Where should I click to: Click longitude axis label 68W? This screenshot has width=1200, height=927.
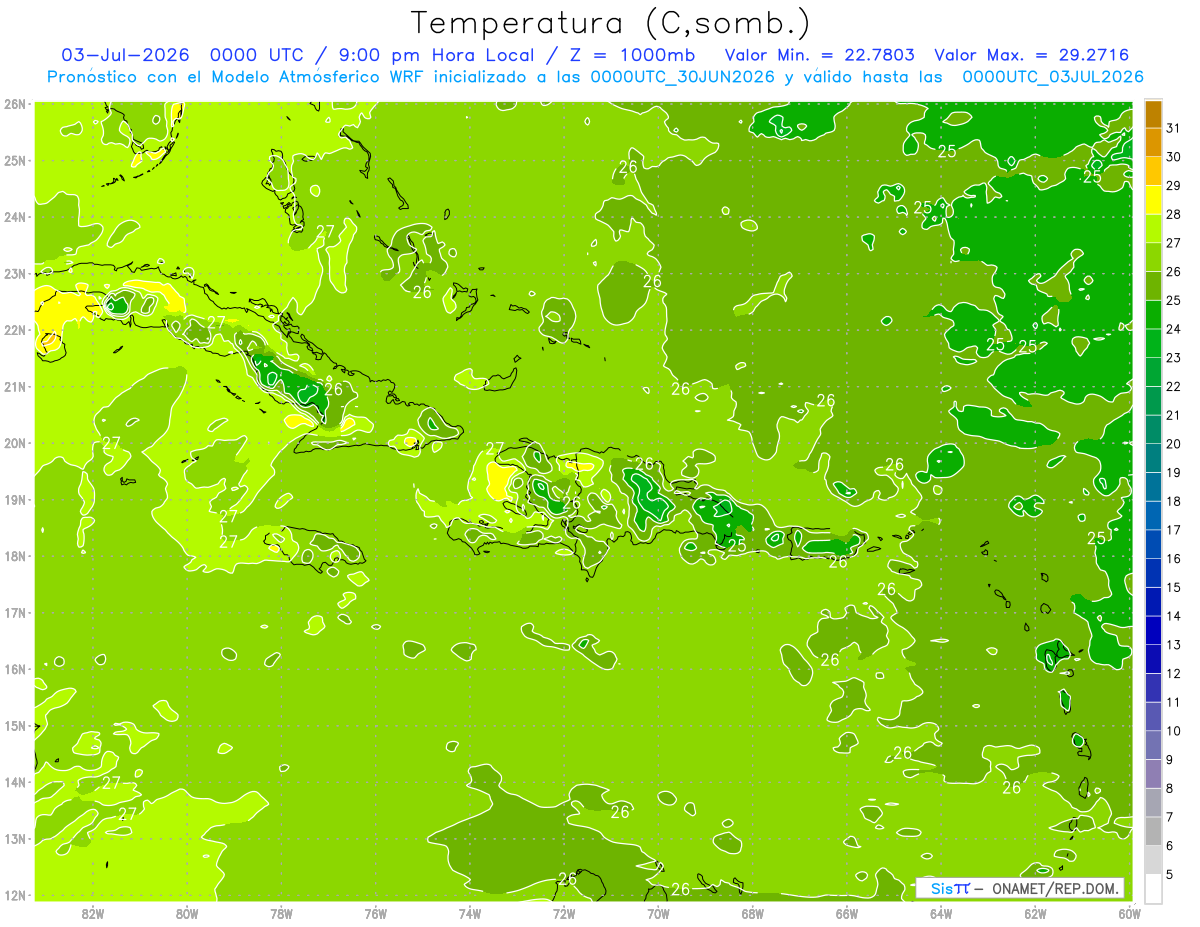click(x=753, y=913)
